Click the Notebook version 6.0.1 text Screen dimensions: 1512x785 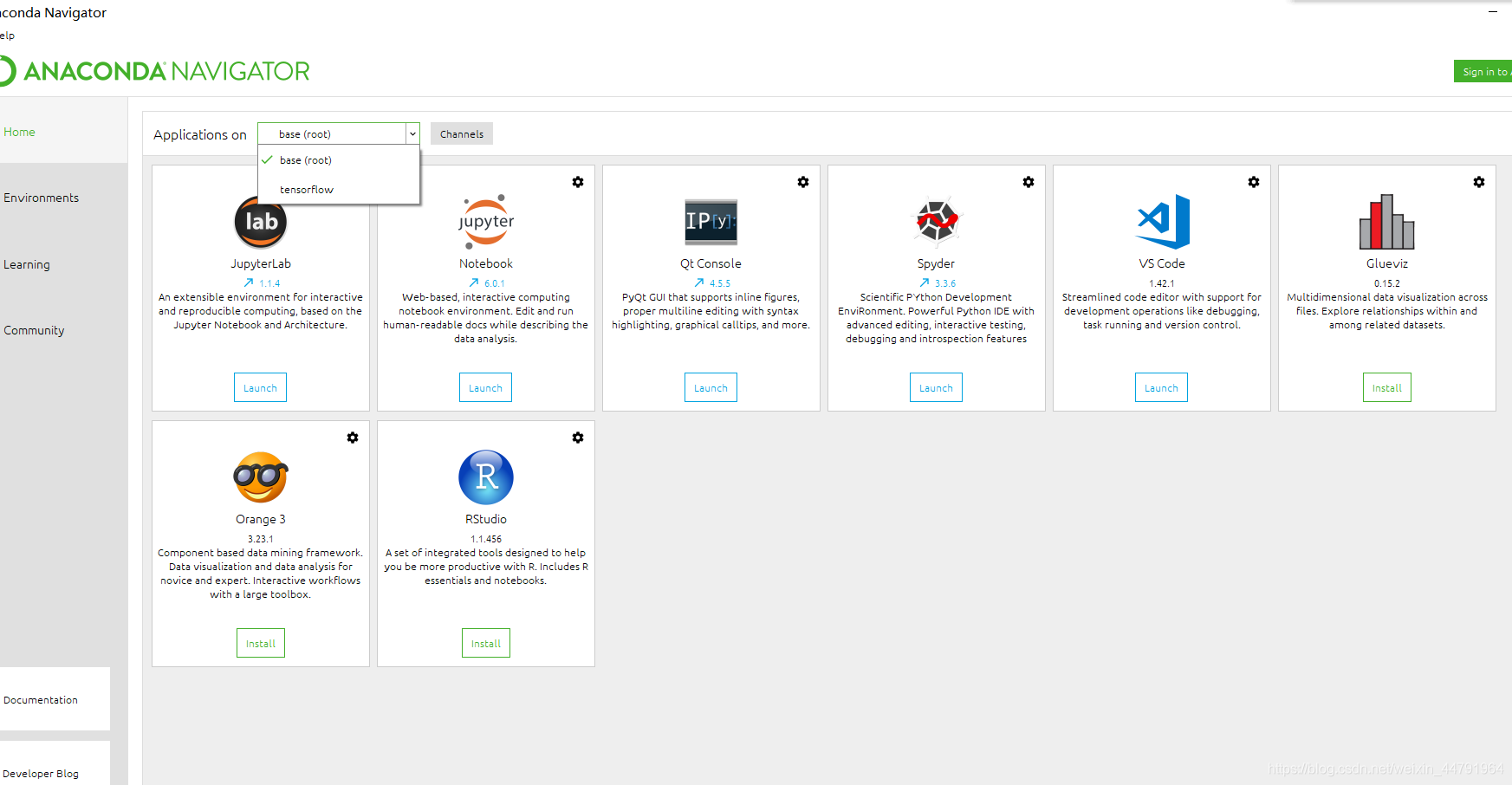tap(495, 283)
